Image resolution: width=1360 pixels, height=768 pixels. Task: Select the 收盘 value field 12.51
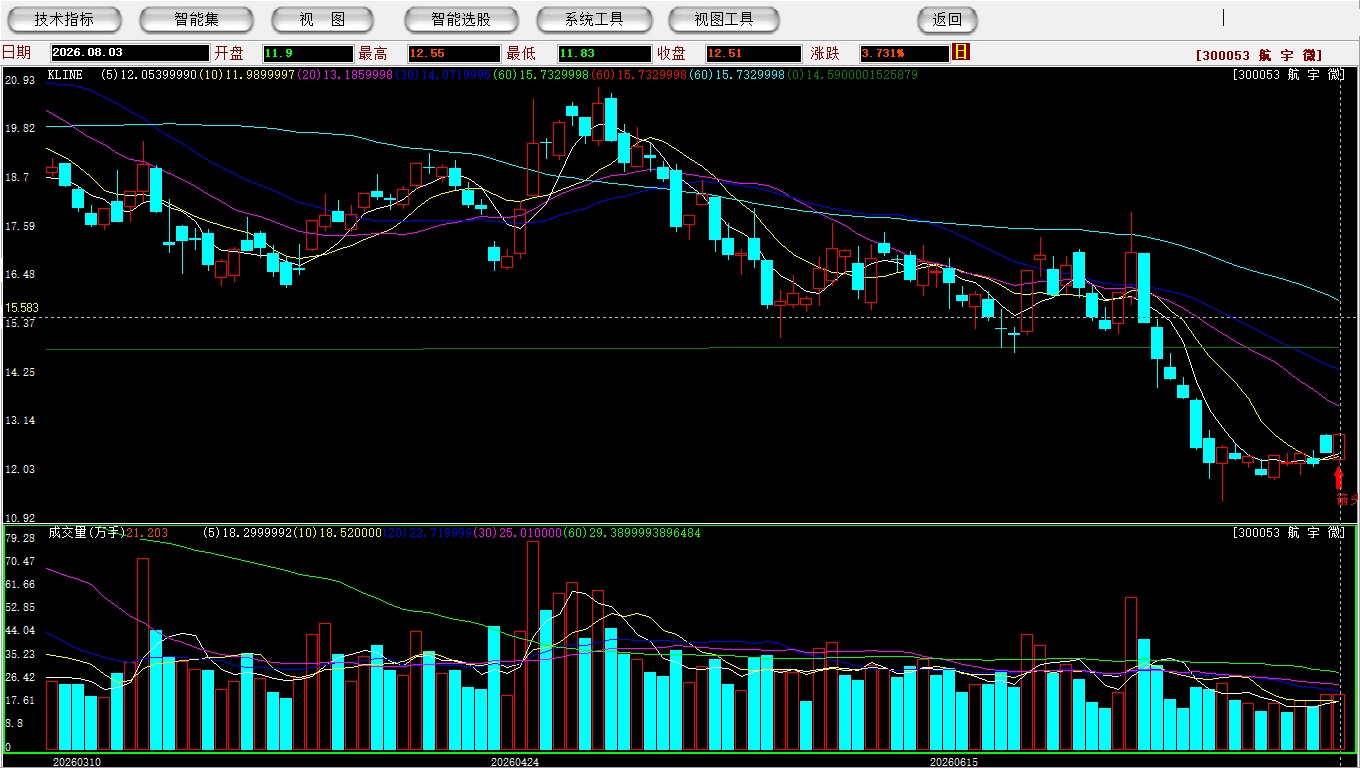click(753, 53)
